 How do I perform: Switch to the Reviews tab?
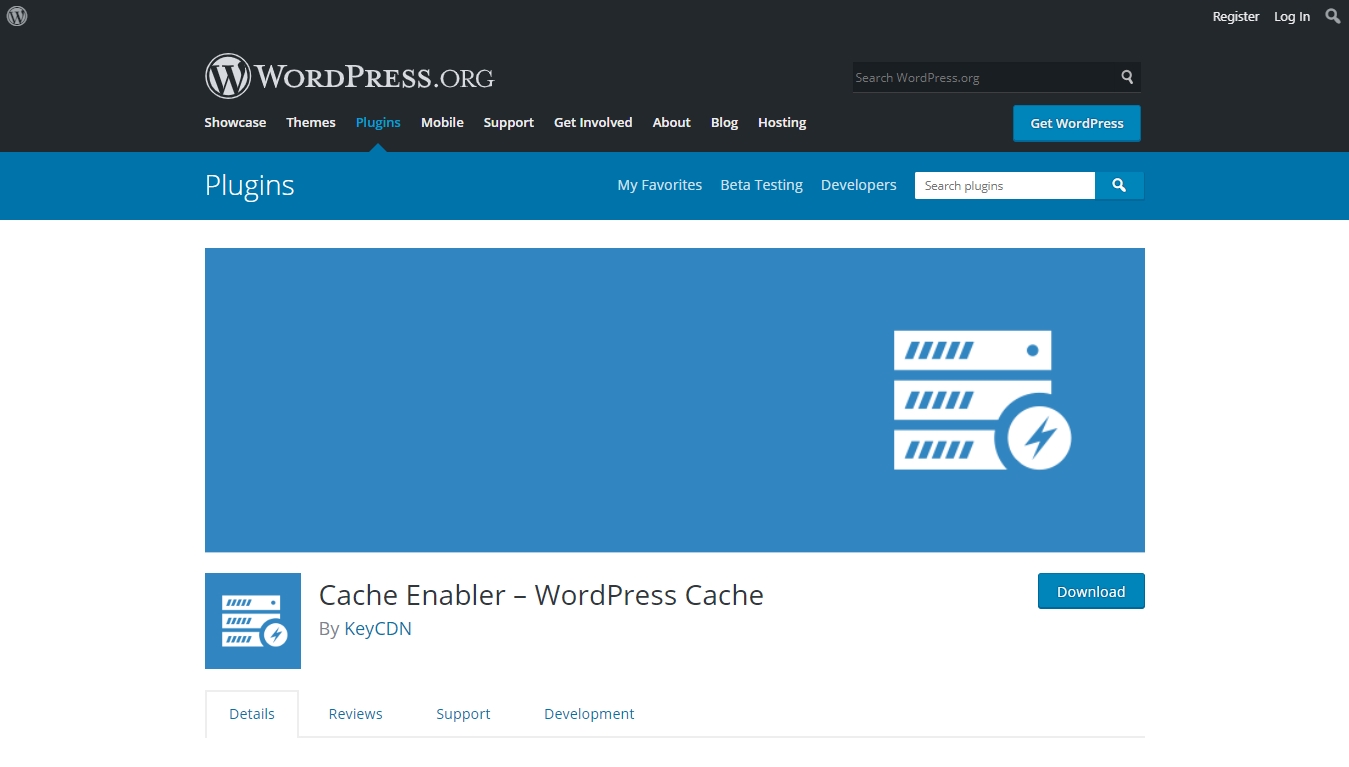pos(356,714)
